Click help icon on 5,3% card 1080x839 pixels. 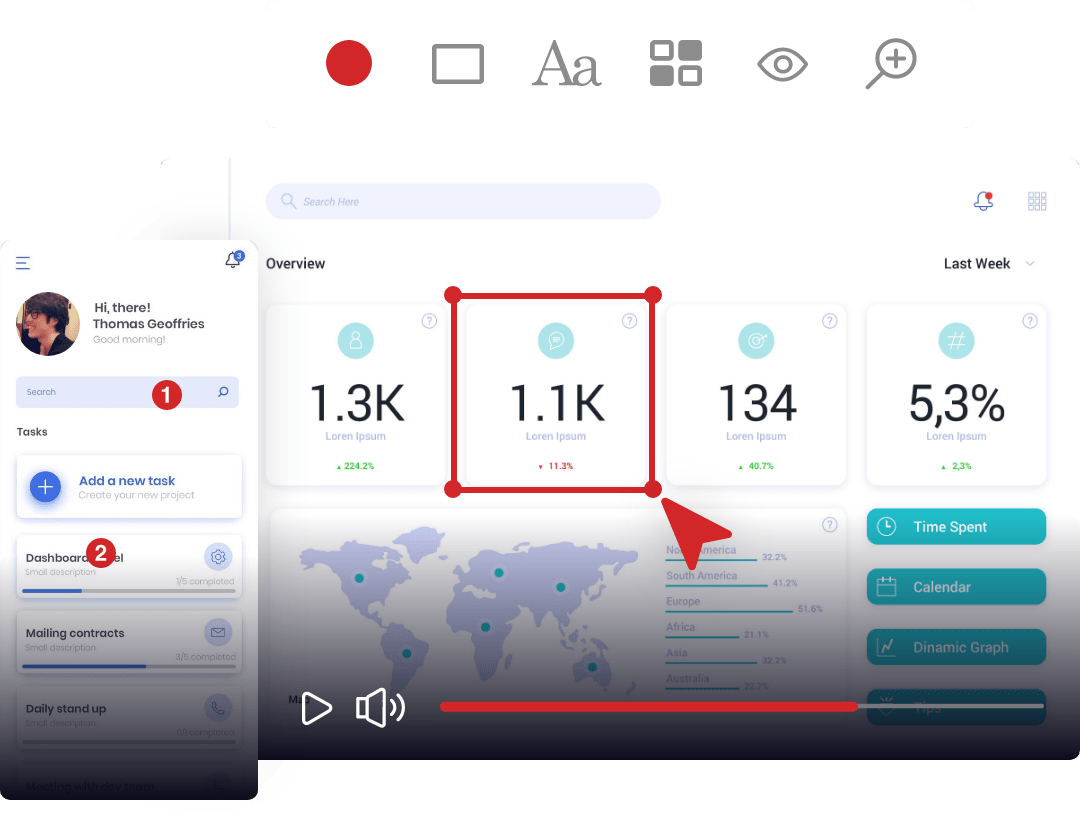coord(1029,321)
